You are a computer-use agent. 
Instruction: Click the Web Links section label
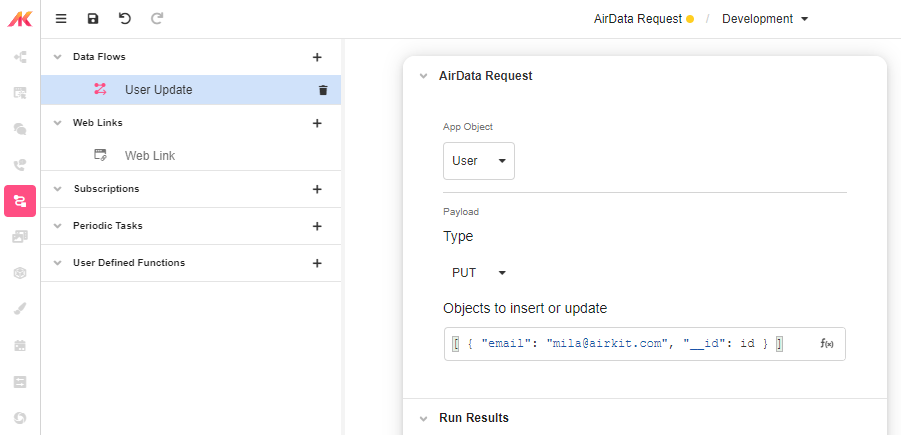98,123
